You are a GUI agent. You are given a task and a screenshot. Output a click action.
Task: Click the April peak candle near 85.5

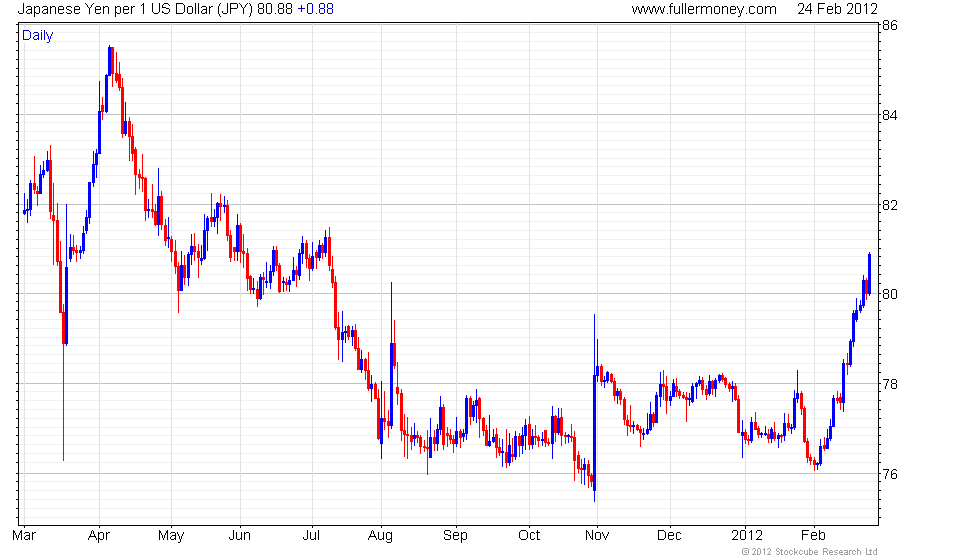[x=110, y=61]
